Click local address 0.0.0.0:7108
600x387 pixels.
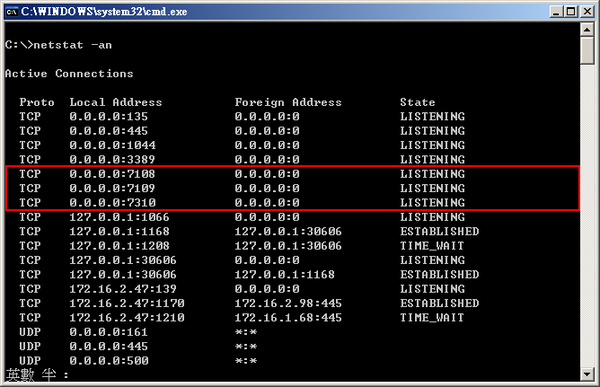pos(112,174)
